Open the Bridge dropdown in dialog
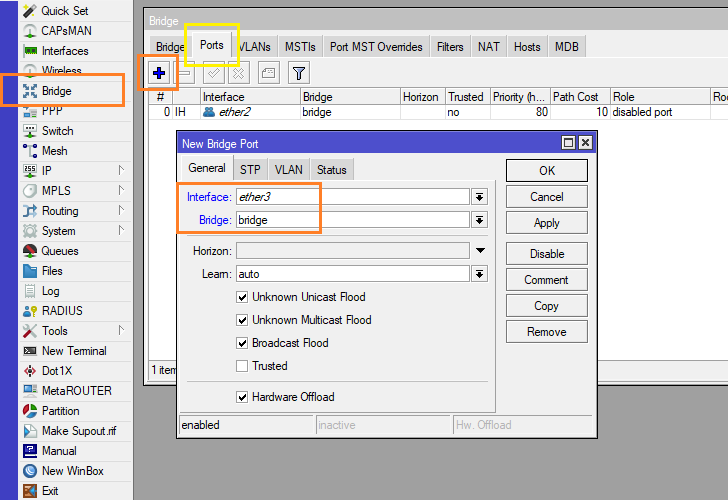728x500 pixels. coord(479,220)
